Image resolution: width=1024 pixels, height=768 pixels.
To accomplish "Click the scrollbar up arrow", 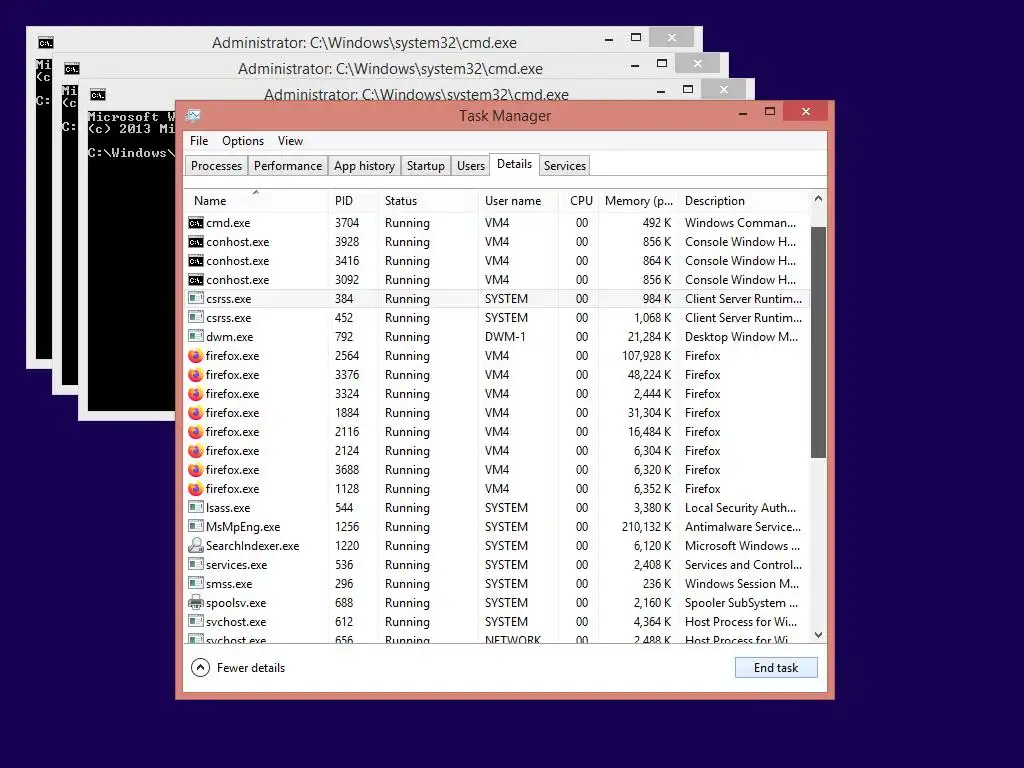I will [818, 199].
